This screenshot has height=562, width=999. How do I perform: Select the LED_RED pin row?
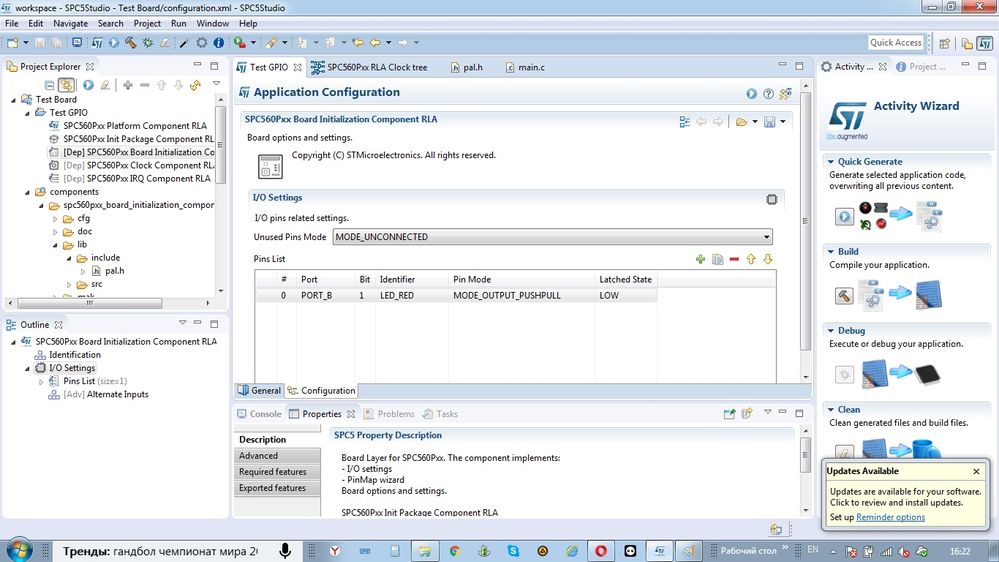coord(456,296)
